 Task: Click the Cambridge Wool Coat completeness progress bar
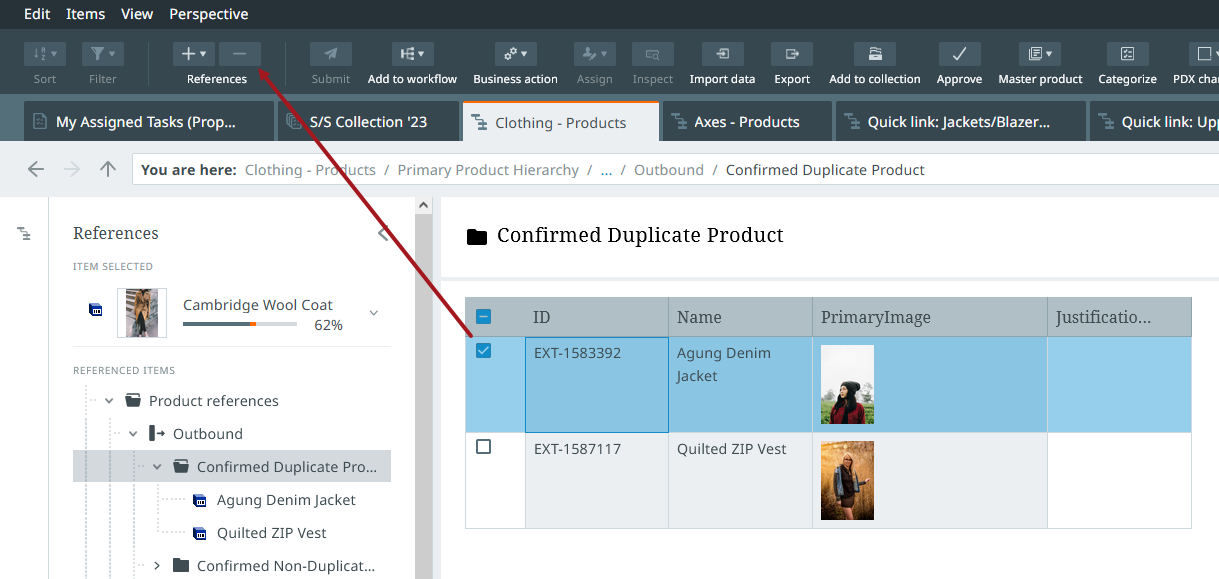point(240,325)
